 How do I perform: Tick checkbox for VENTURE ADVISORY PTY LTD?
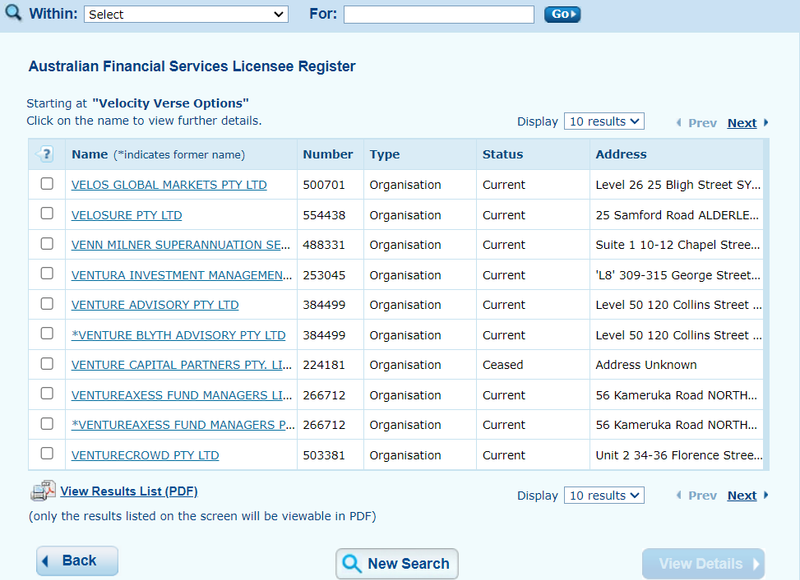coord(47,304)
